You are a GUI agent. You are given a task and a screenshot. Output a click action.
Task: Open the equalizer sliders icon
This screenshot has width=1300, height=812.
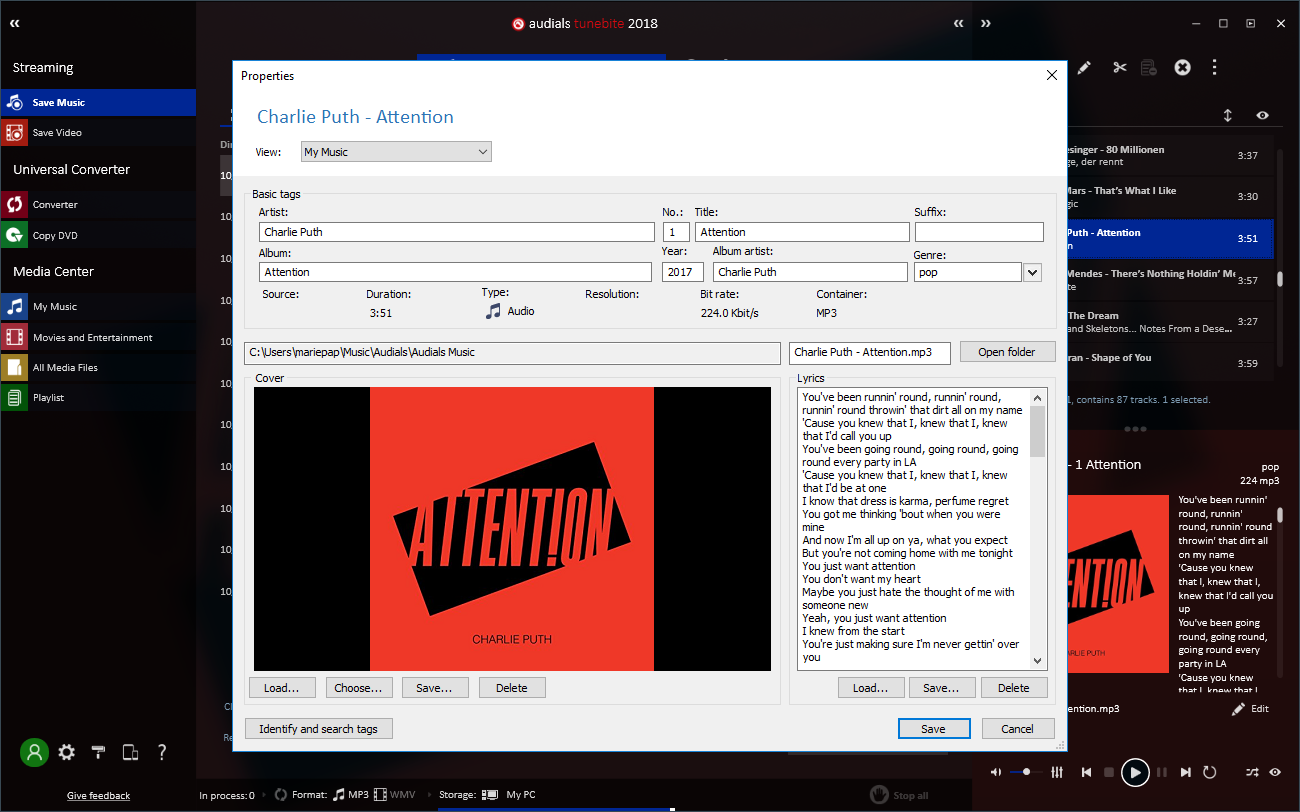1057,772
